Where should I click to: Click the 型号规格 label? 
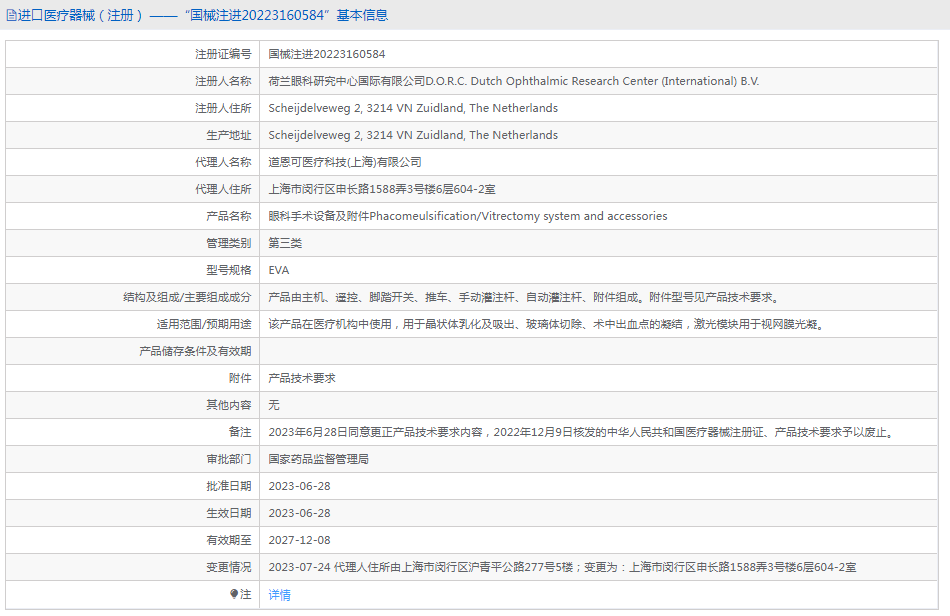tap(228, 270)
